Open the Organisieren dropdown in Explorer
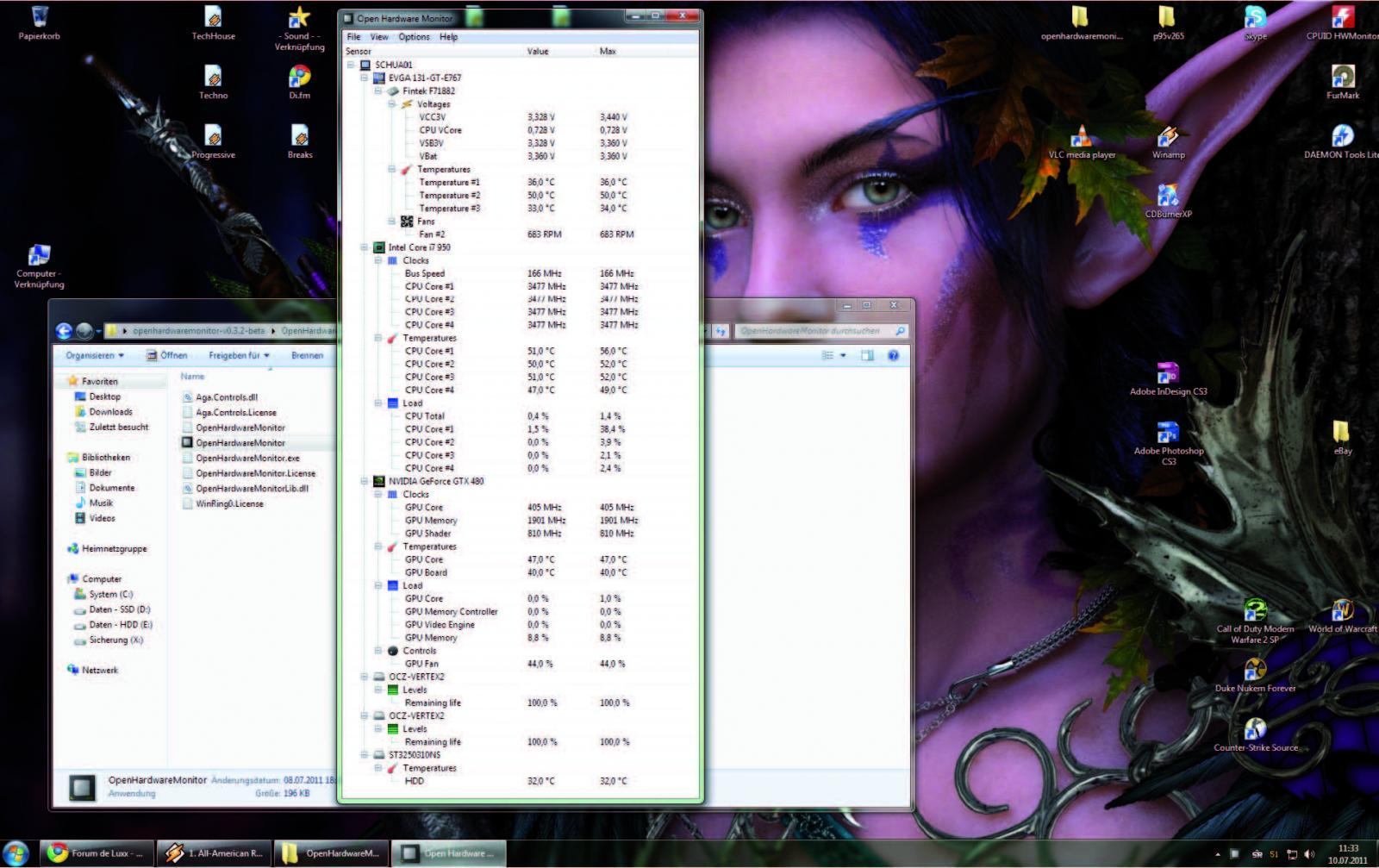The height and width of the screenshot is (868, 1379). click(x=95, y=355)
